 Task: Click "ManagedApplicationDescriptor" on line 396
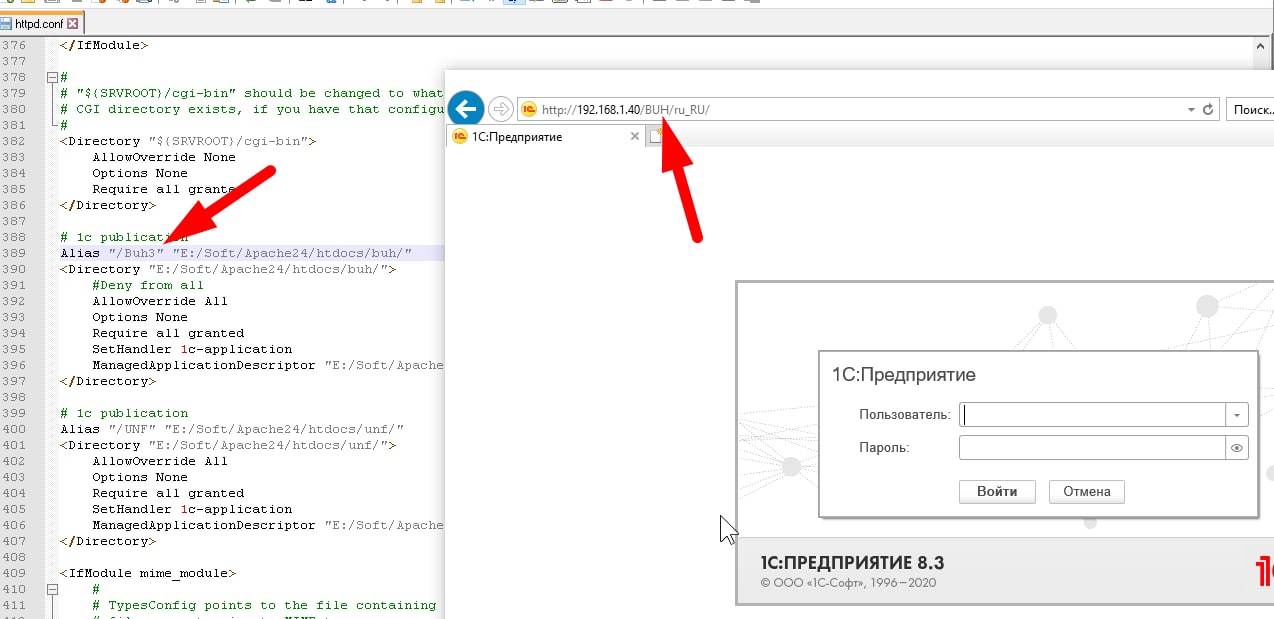pyautogui.click(x=204, y=365)
